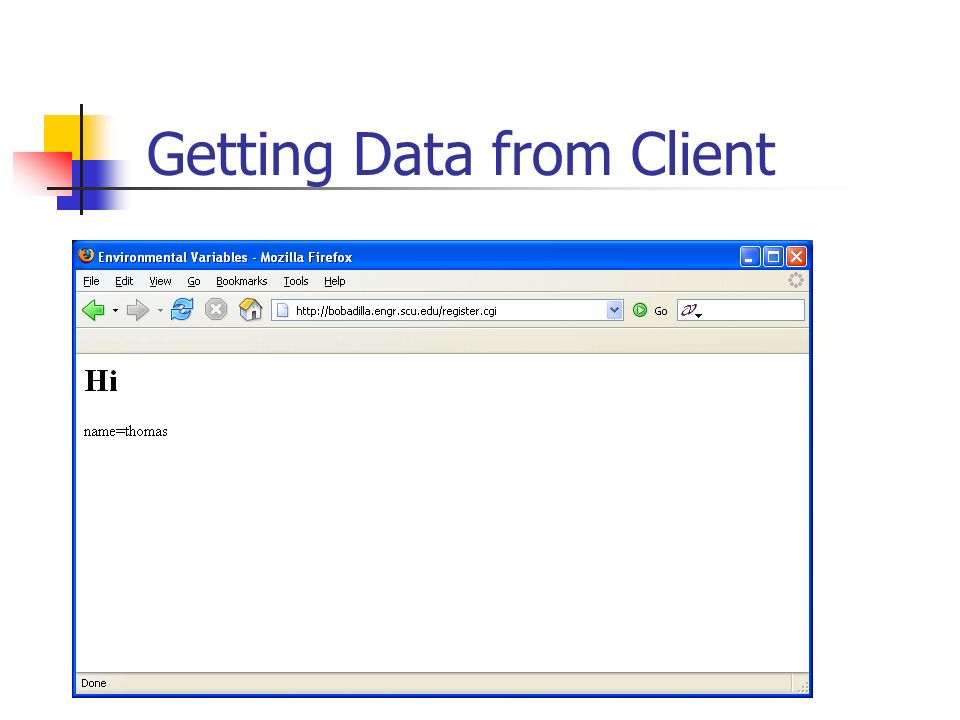The height and width of the screenshot is (720, 960).
Task: Reload the page with the Refresh icon
Action: click(182, 310)
